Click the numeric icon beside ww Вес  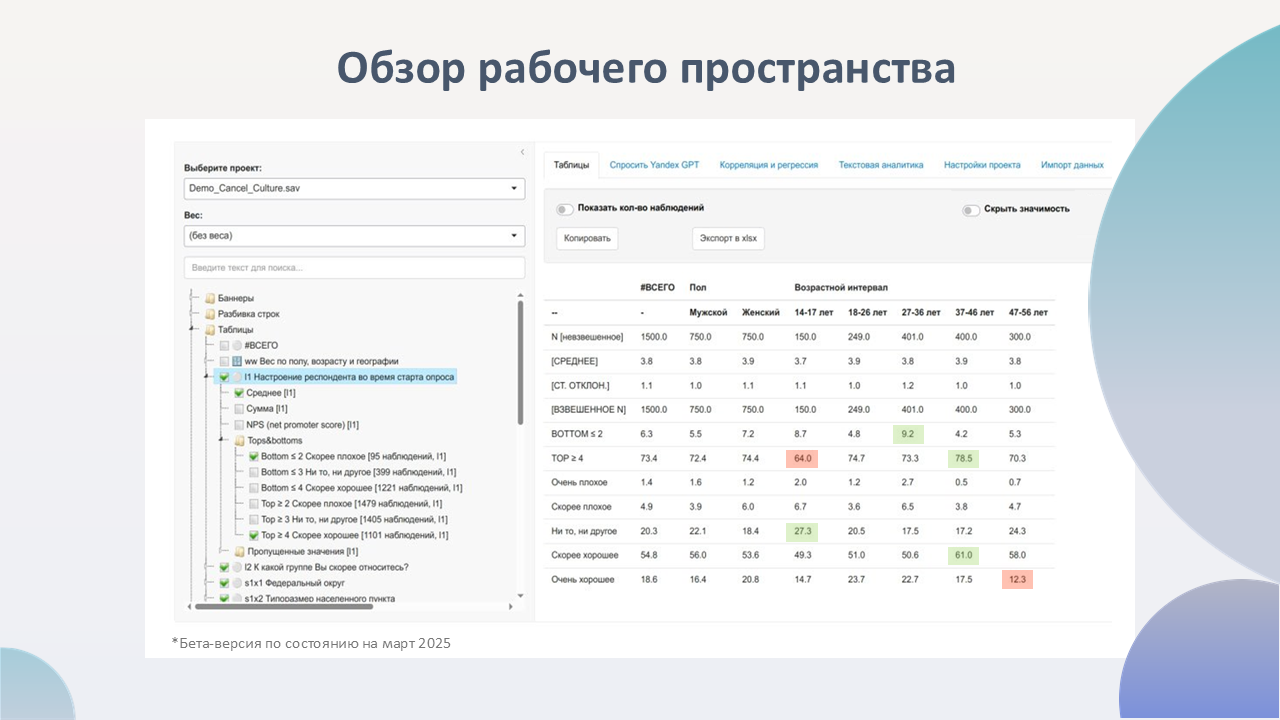coord(237,361)
